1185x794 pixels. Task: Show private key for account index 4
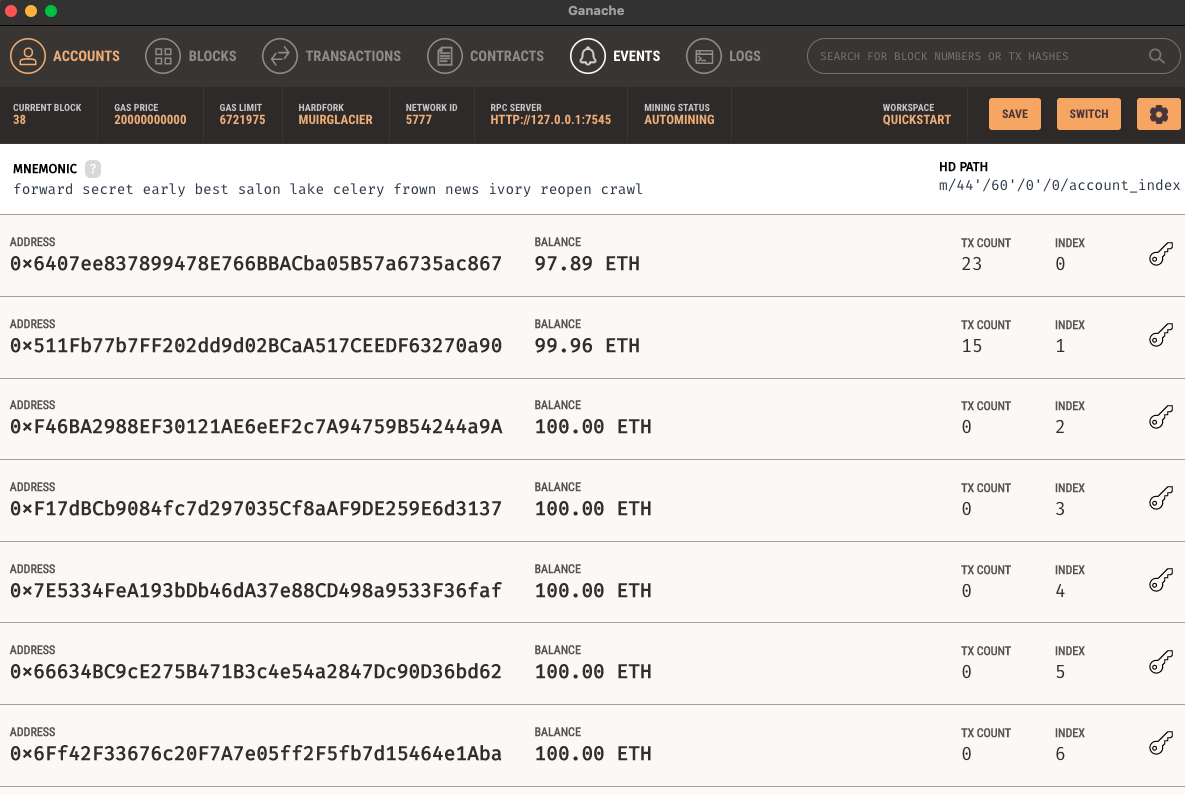tap(1161, 580)
